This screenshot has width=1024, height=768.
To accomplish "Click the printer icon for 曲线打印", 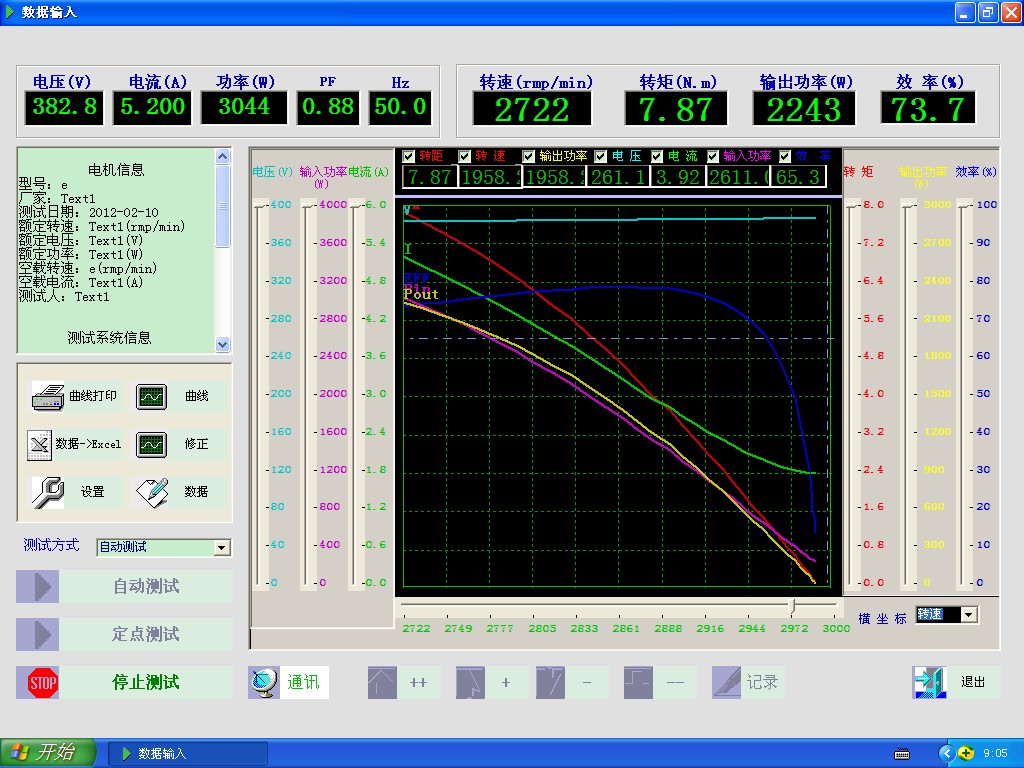I will (x=48, y=396).
